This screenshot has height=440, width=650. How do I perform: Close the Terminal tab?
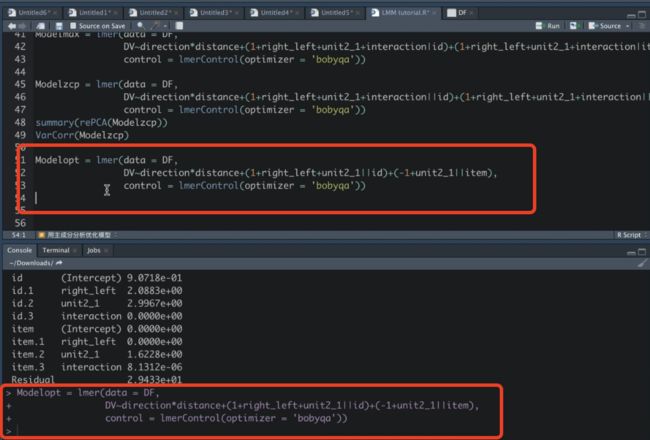[75, 250]
